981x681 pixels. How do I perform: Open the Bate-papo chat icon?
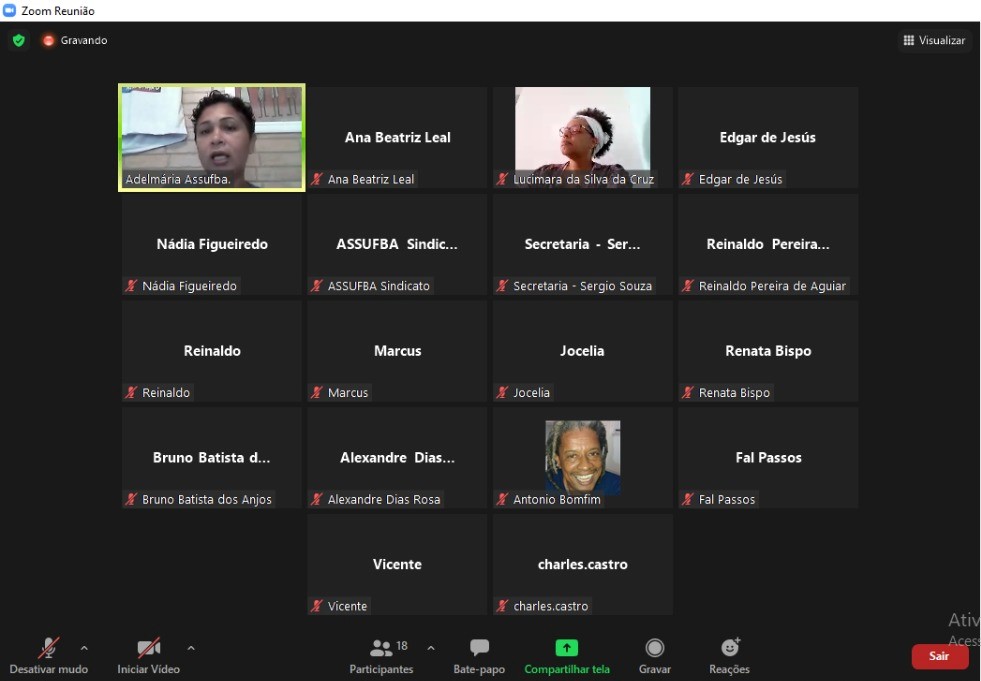click(x=479, y=648)
